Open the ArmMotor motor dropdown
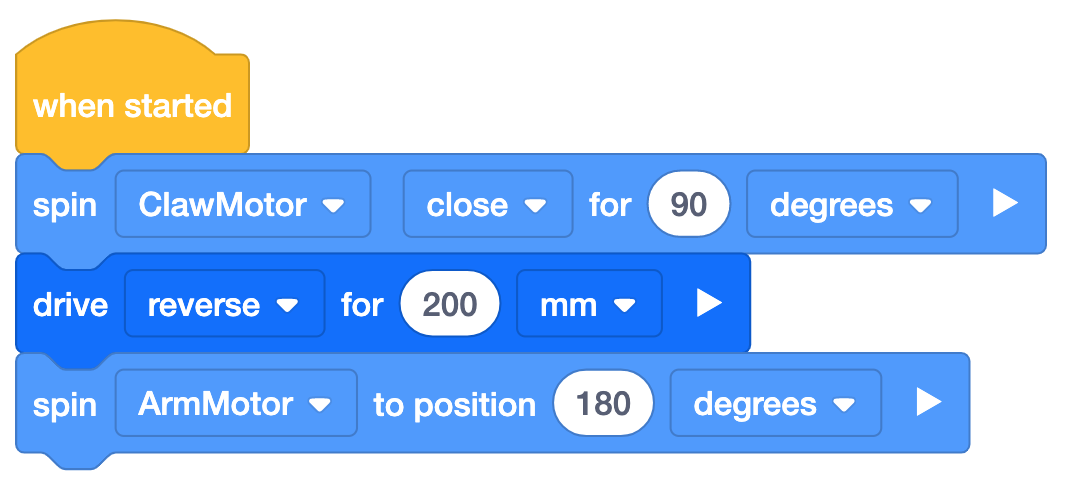 235,404
